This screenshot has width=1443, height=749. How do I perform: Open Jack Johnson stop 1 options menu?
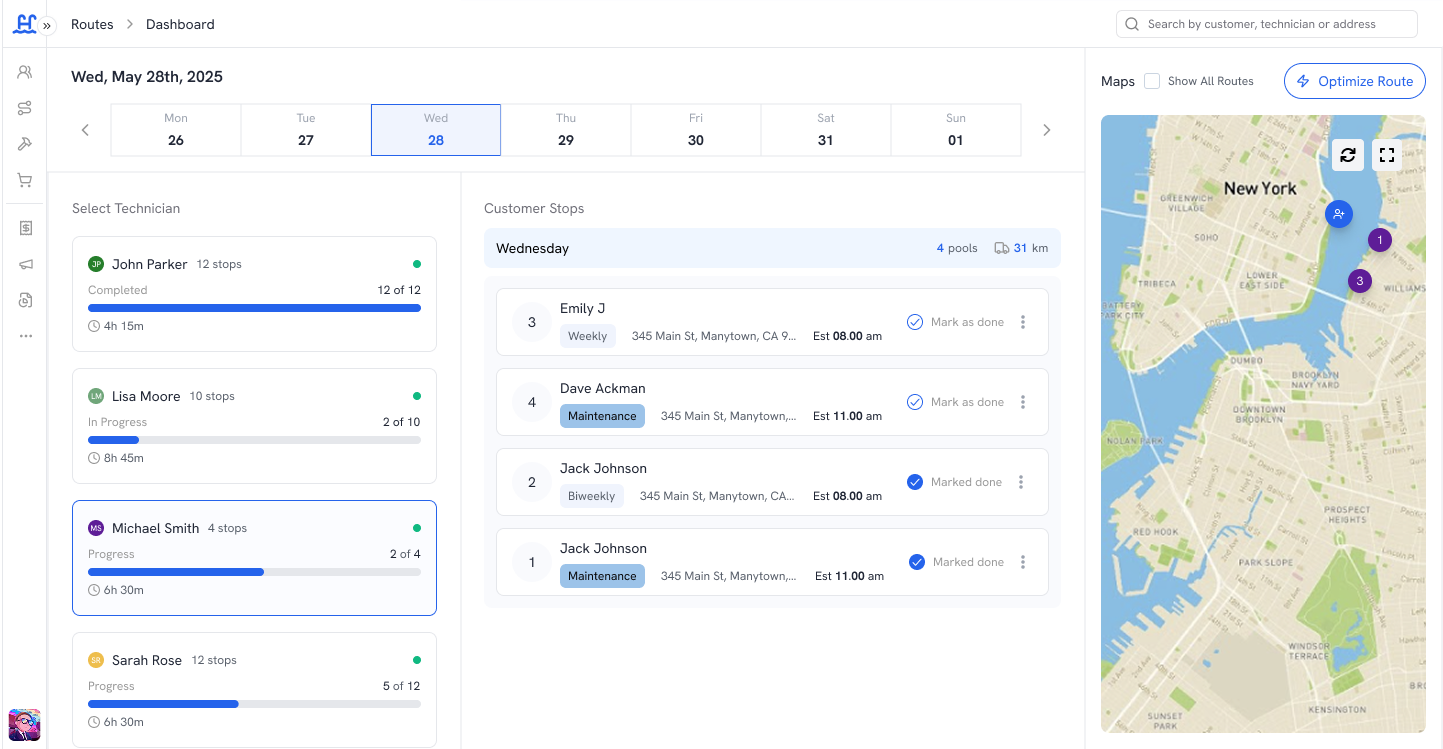(x=1023, y=562)
